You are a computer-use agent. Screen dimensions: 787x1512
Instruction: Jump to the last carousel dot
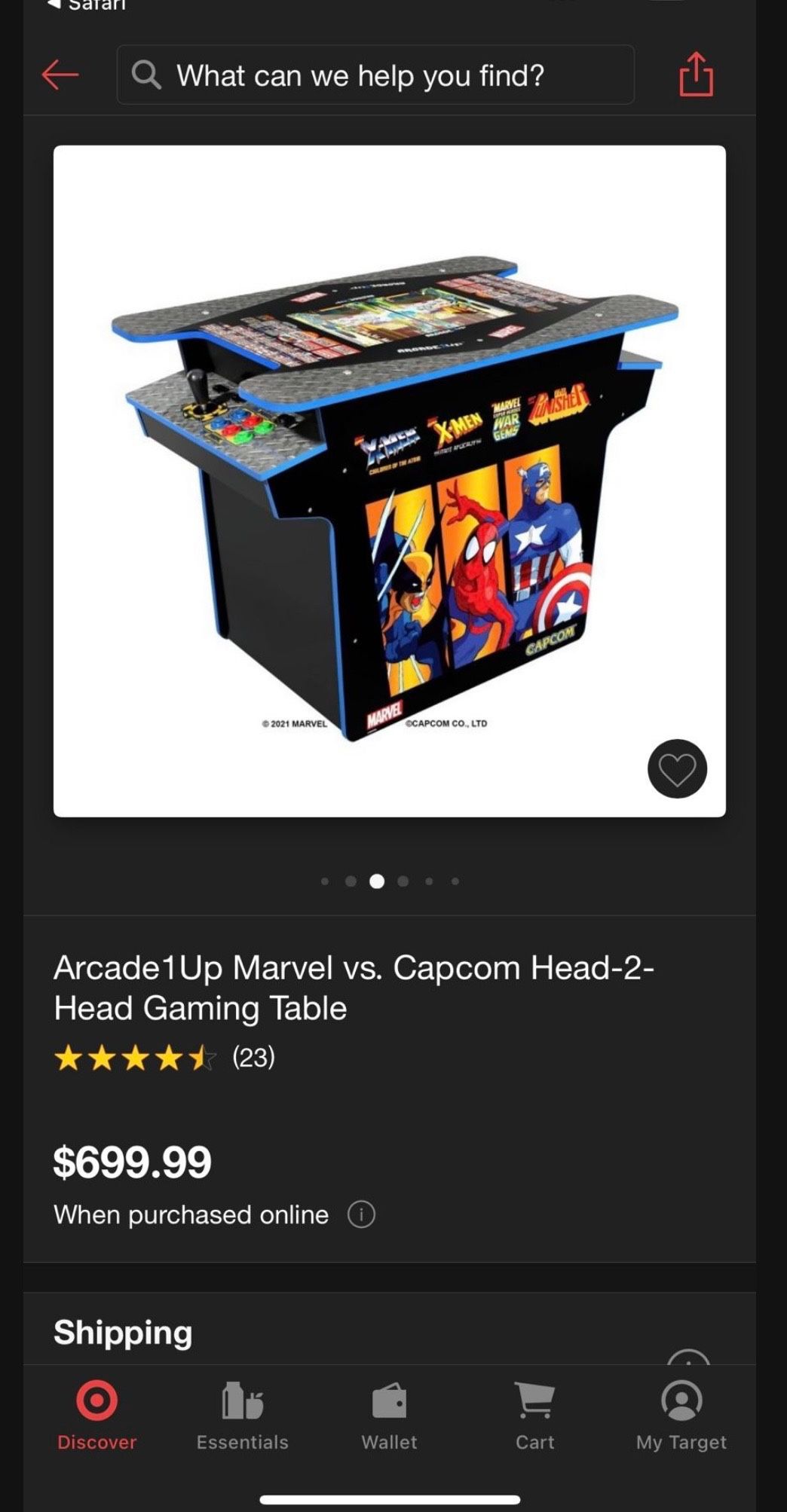coord(455,881)
